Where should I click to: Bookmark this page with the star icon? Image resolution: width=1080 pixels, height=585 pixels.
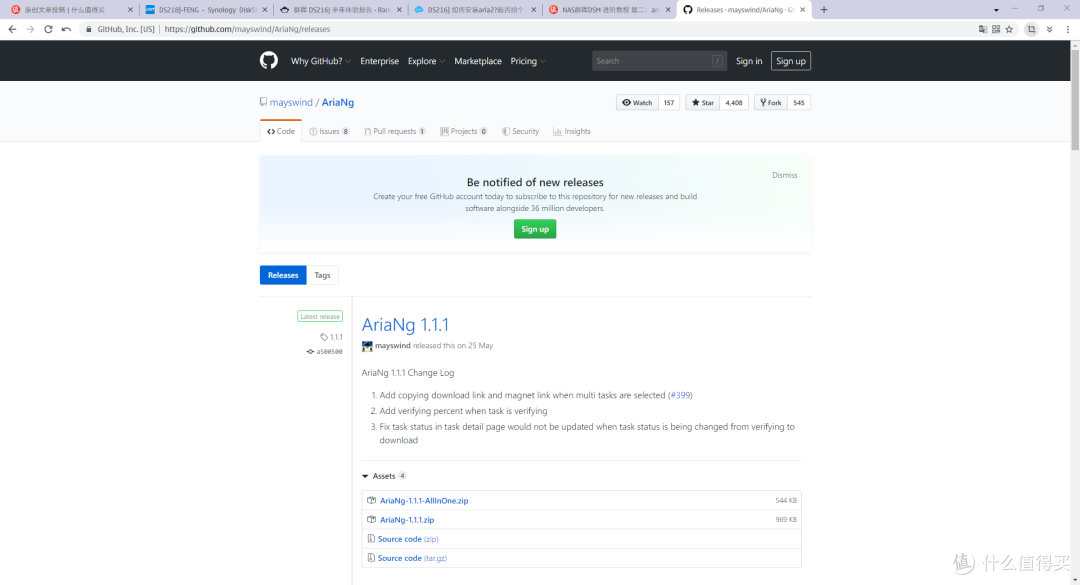point(1009,29)
